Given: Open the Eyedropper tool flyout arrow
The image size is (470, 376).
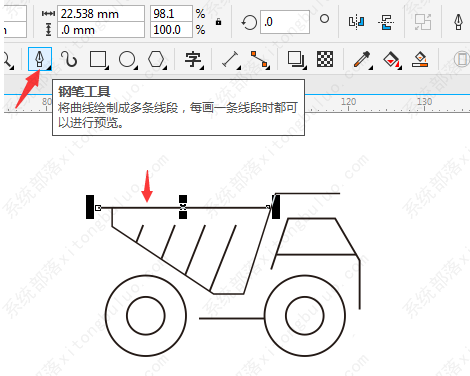Looking at the screenshot, I should 371,68.
